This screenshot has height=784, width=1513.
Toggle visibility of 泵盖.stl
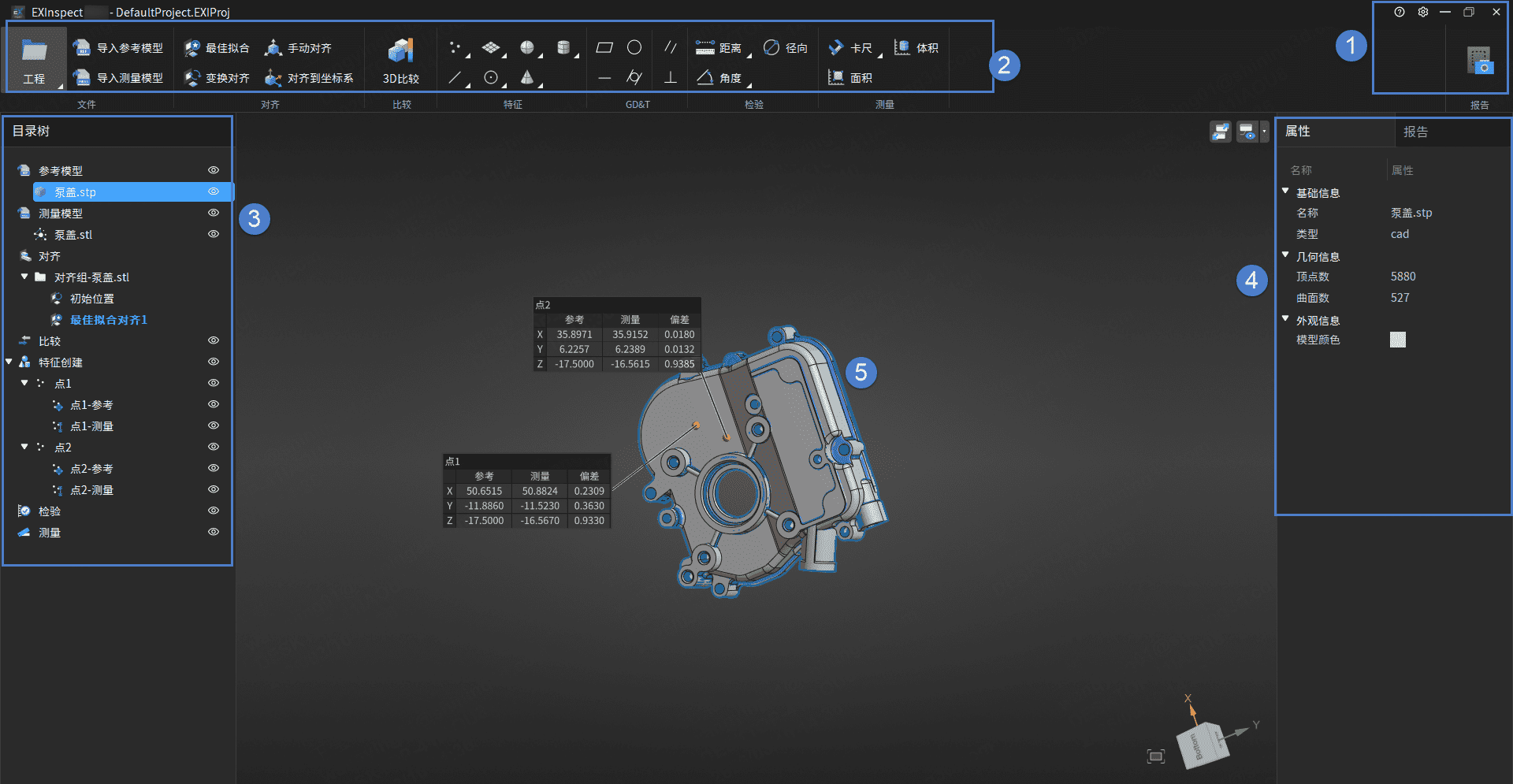pos(214,234)
